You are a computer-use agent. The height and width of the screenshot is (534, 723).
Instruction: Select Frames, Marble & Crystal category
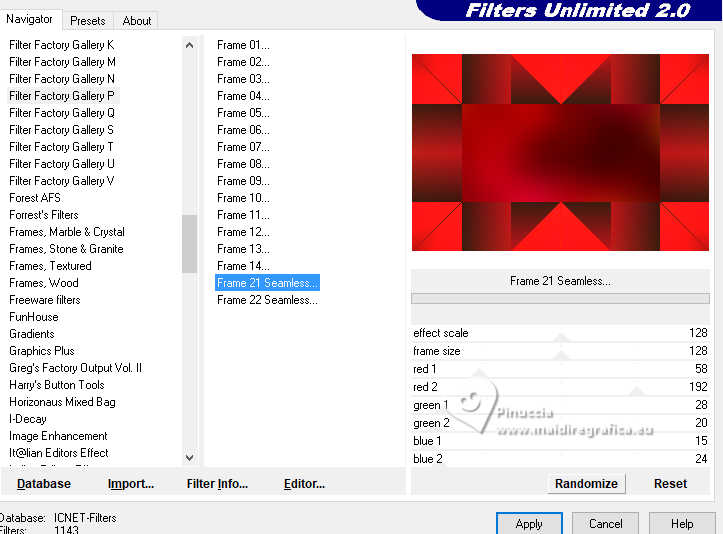pyautogui.click(x=67, y=232)
